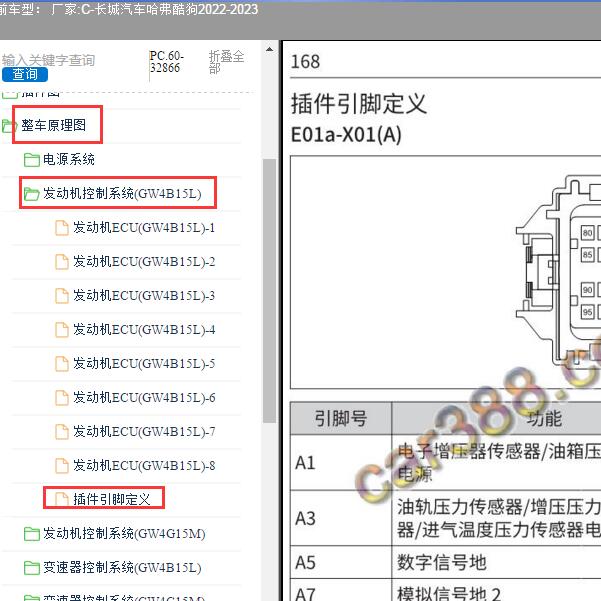Select pin cell A7

point(341,590)
